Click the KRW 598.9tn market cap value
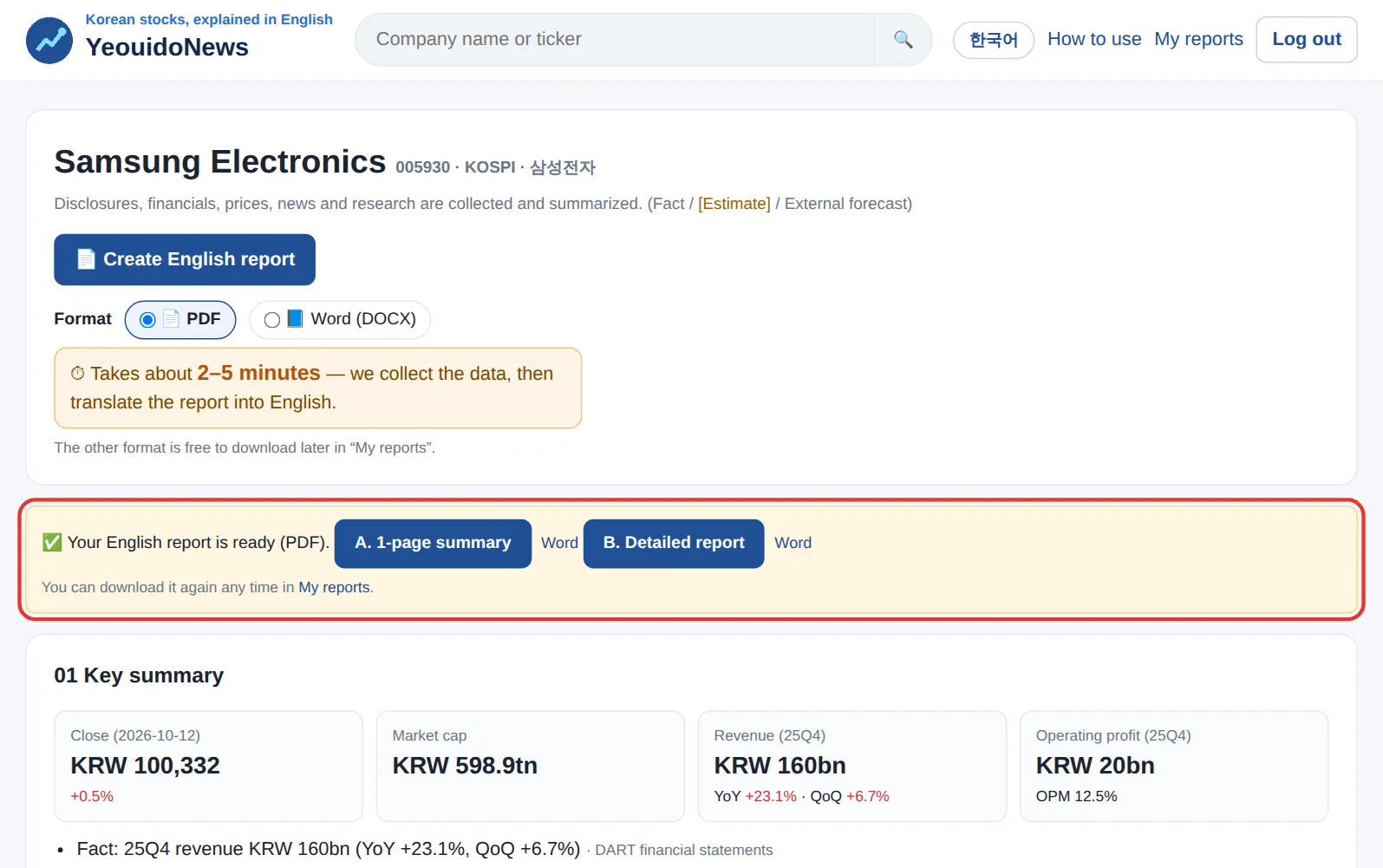This screenshot has height=868, width=1383. [x=465, y=766]
